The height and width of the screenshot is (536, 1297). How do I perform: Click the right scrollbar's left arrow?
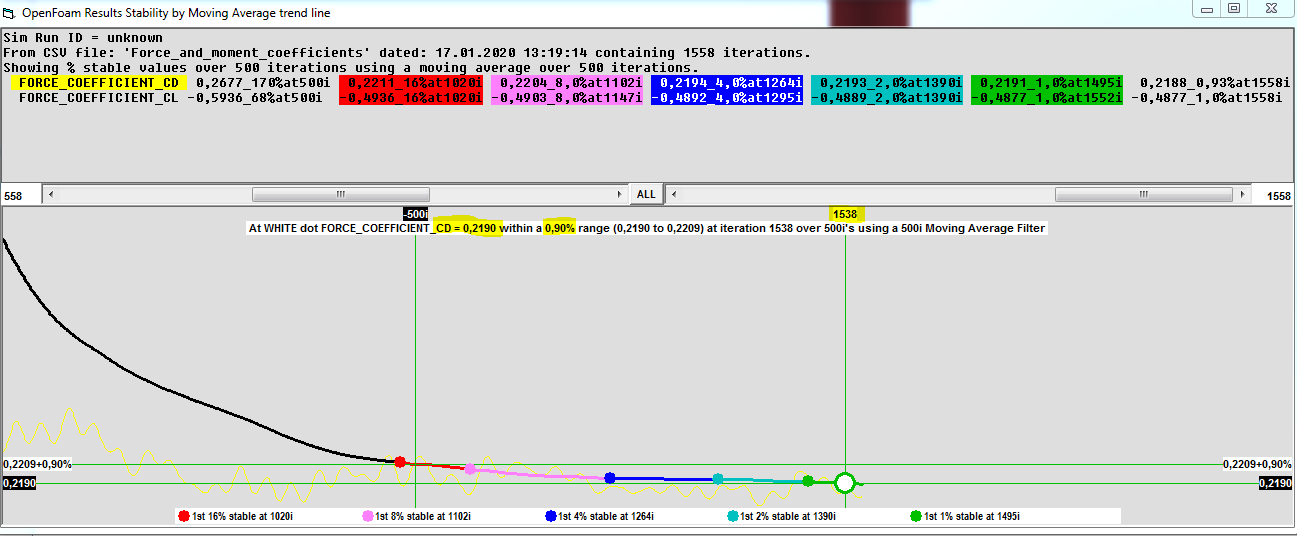(x=675, y=194)
